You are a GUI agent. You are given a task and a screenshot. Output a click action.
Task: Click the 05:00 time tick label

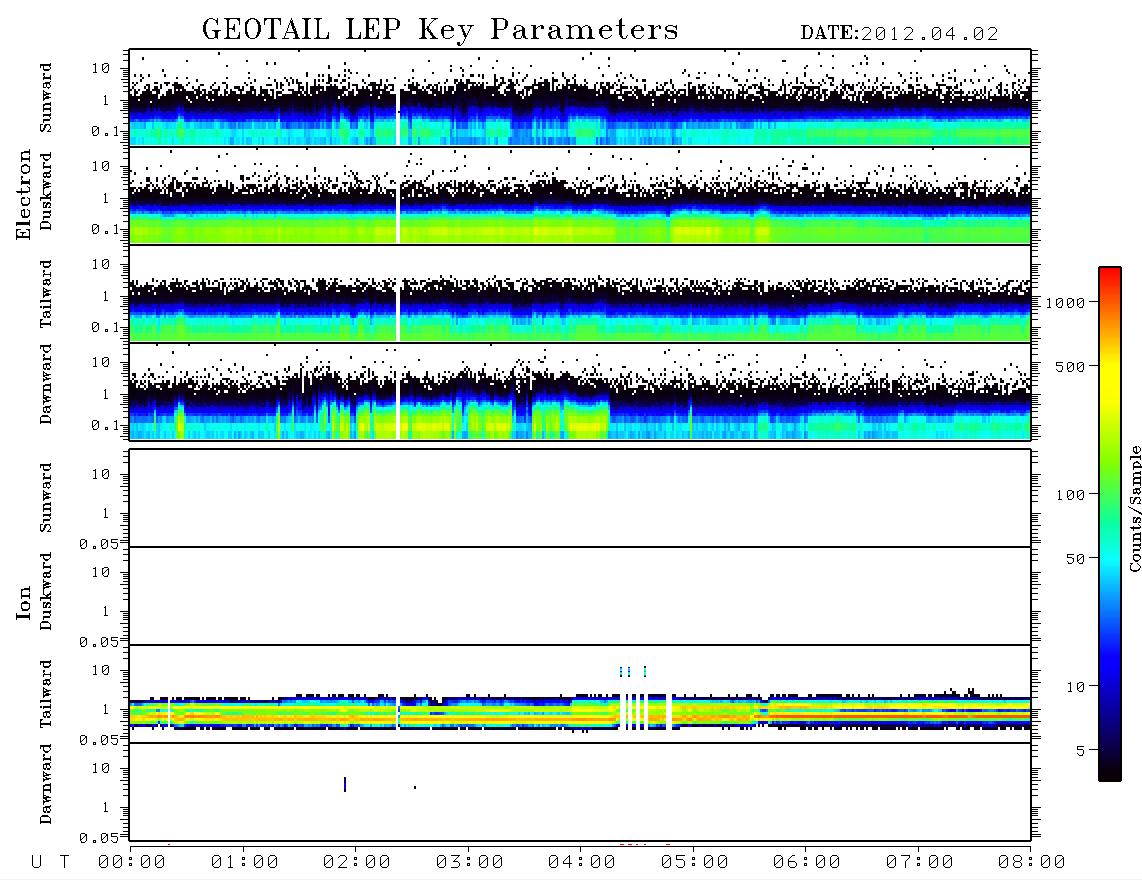(695, 863)
